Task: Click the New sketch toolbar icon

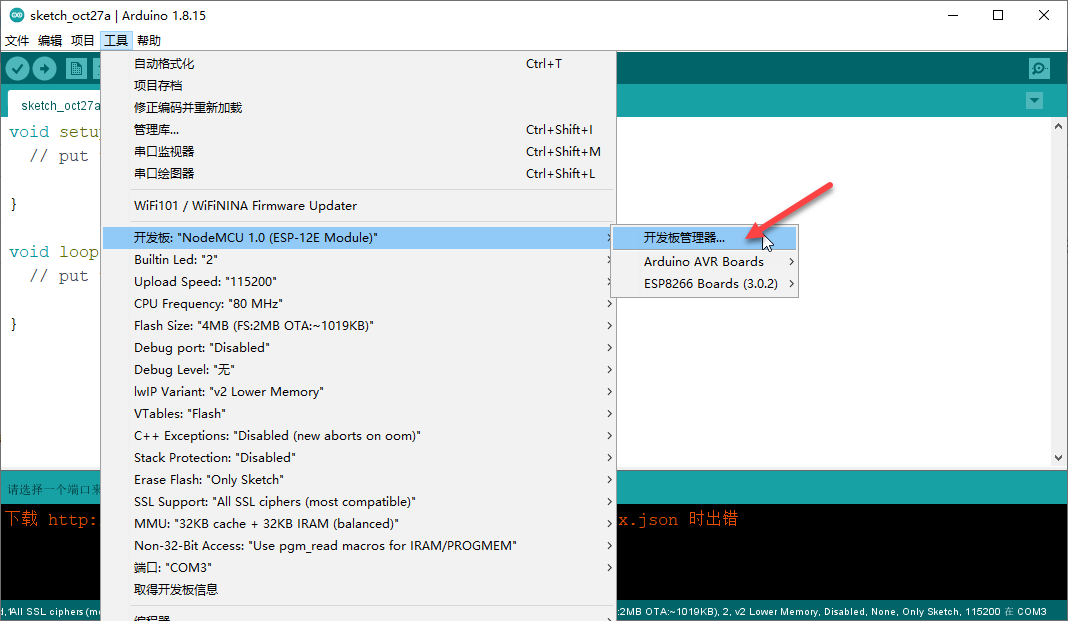Action: point(76,68)
